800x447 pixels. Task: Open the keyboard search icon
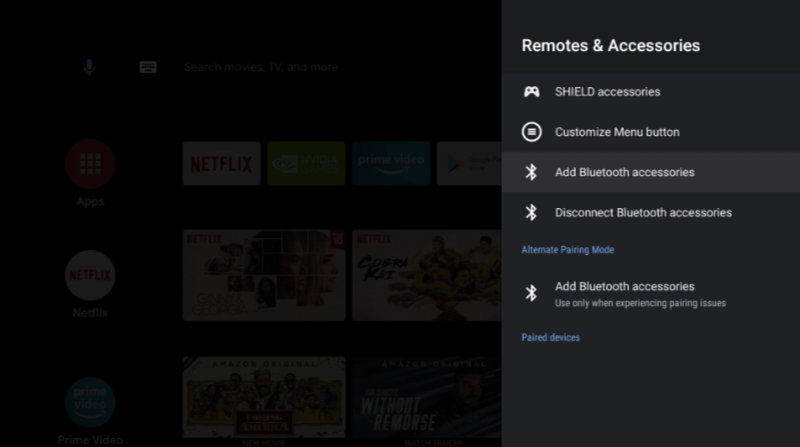[x=148, y=67]
